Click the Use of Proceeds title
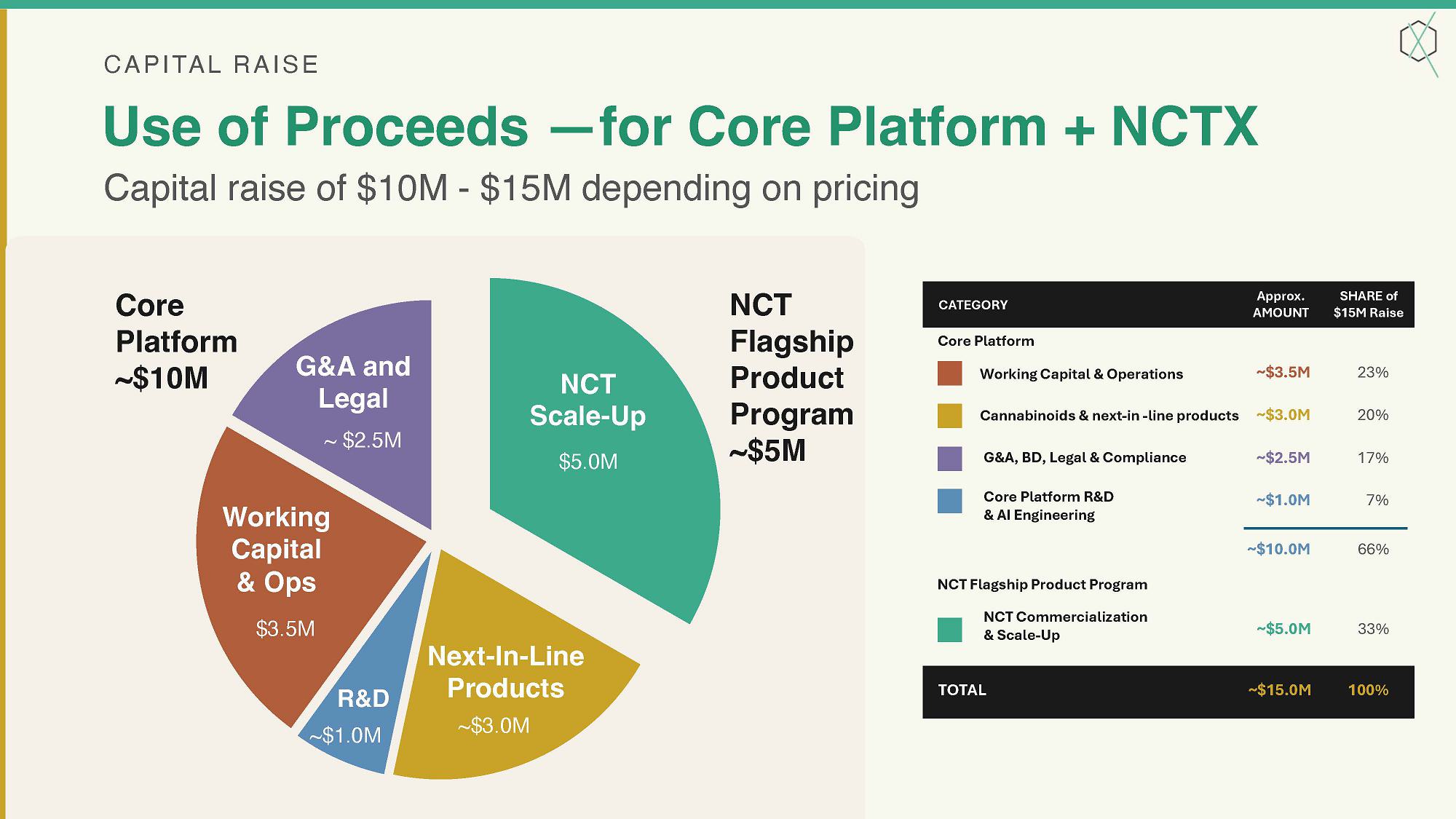This screenshot has width=1456, height=819. (x=680, y=127)
